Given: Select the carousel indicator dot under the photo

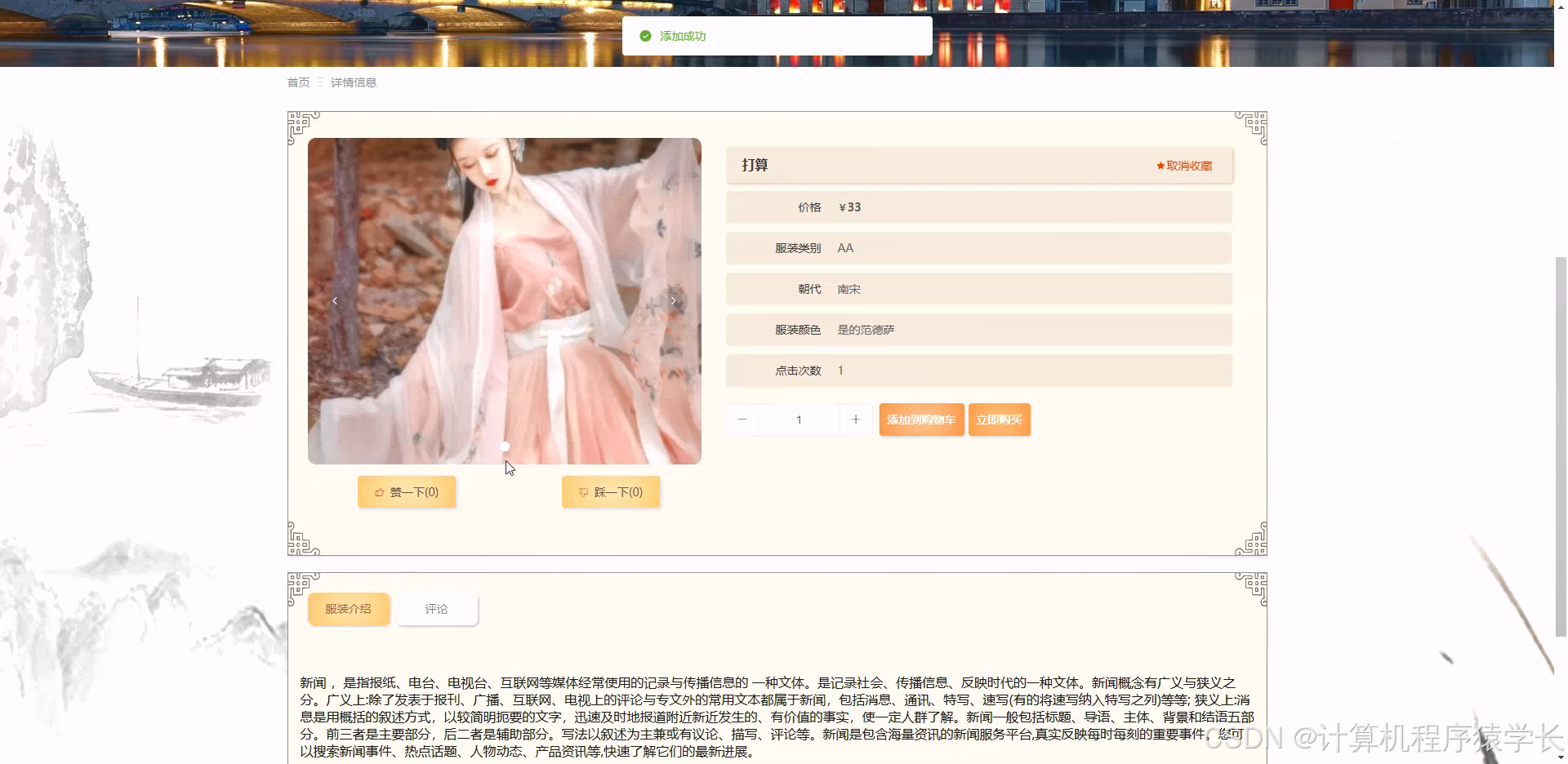Looking at the screenshot, I should click(505, 446).
